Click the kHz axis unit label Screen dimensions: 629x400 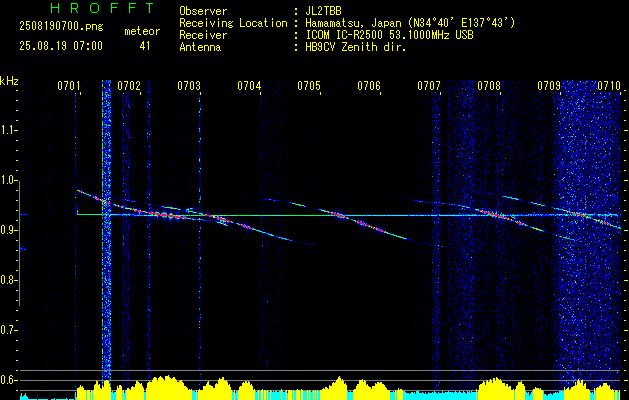click(x=9, y=81)
